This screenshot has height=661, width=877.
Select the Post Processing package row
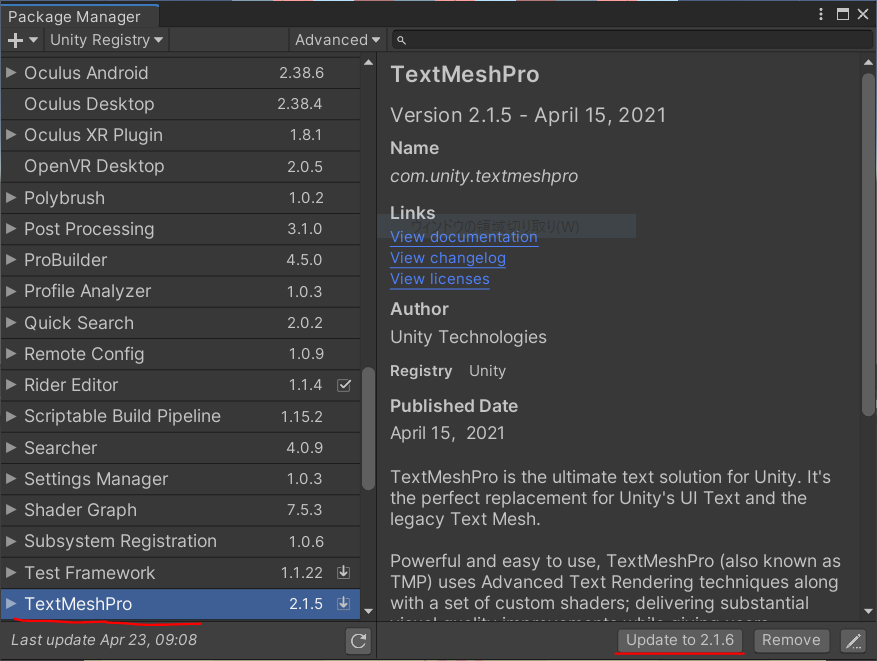point(181,229)
